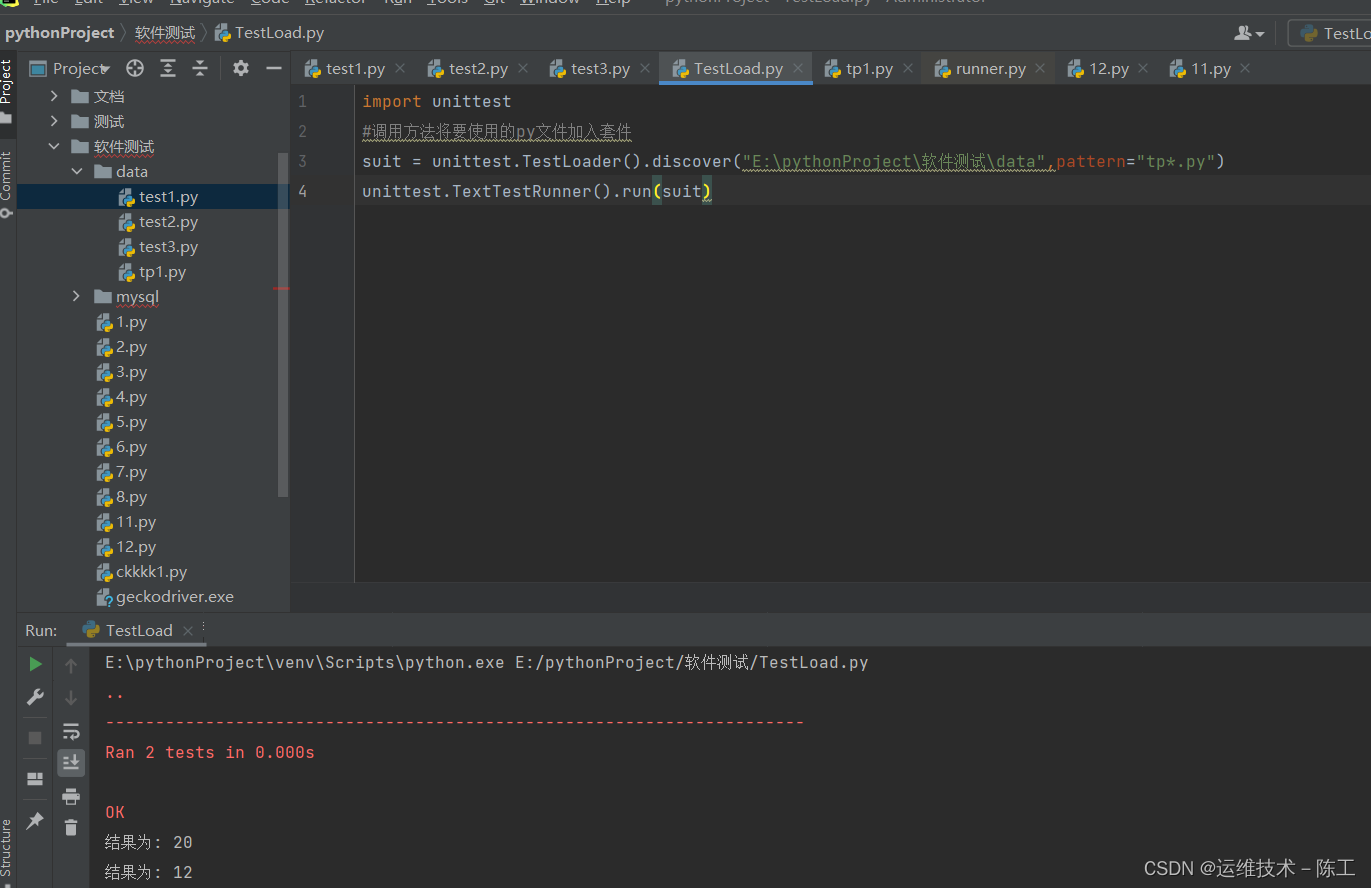
Task: Click the Project tree vertical scrollbar
Action: [x=283, y=325]
